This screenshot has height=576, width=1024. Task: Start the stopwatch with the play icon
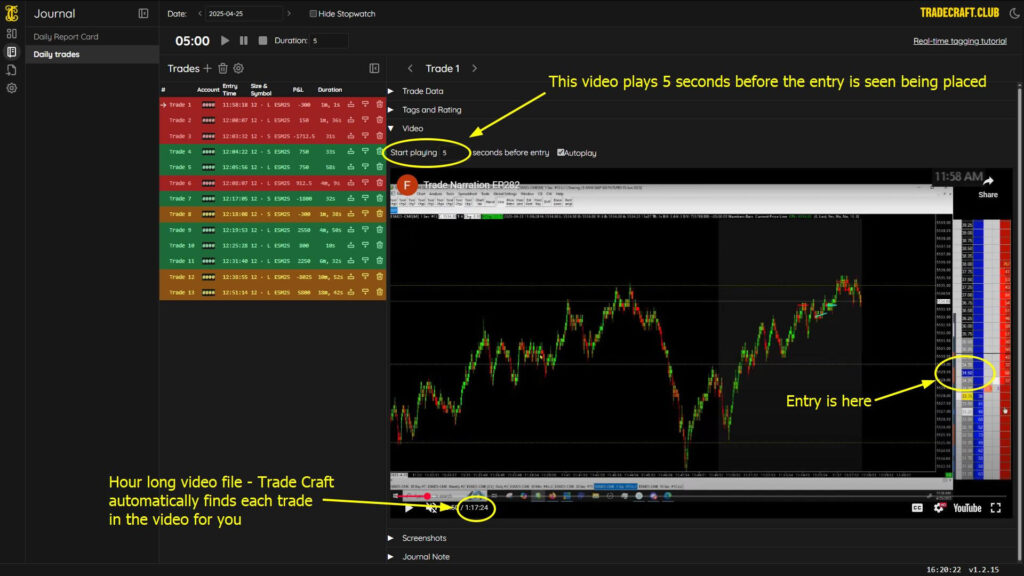(x=225, y=40)
